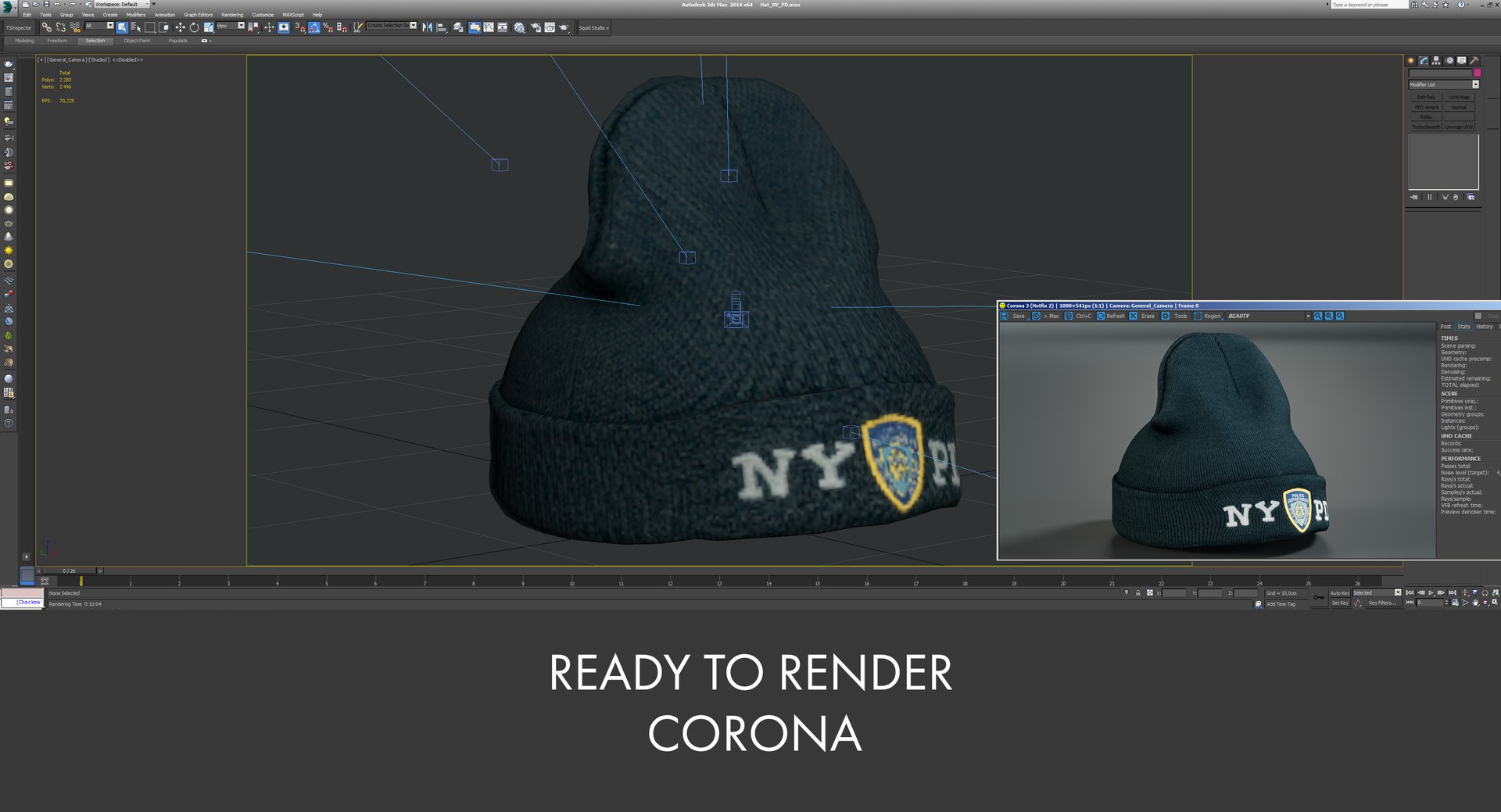The height and width of the screenshot is (812, 1501).
Task: Open the Create panel tab icon
Action: coord(1411,60)
